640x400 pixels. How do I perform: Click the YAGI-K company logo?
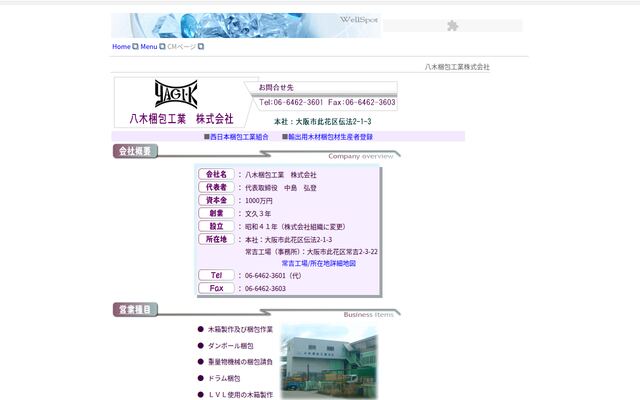tap(176, 94)
